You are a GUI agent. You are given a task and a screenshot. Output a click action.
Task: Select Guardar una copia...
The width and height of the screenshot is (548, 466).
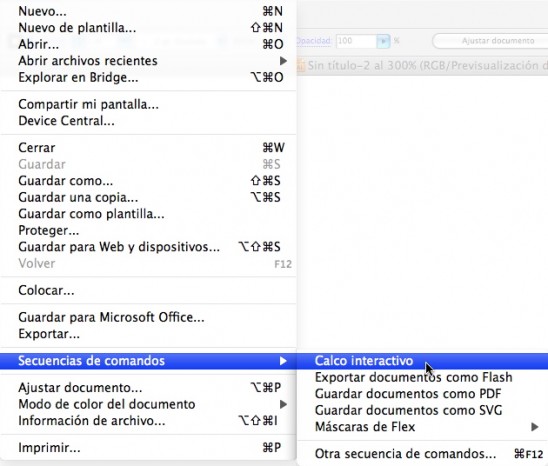[x=148, y=197]
